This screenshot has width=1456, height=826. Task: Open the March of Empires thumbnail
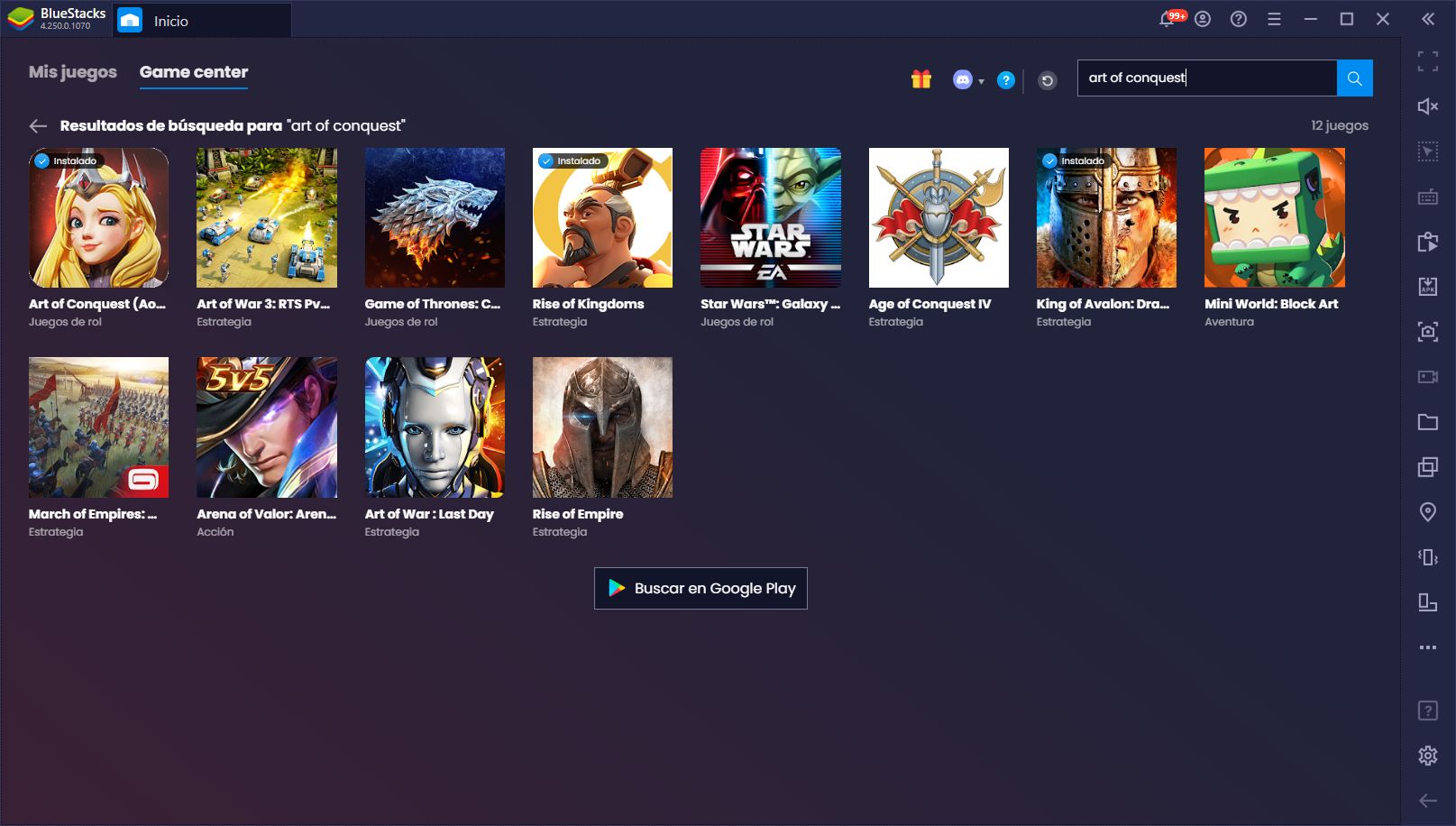pyautogui.click(x=98, y=427)
